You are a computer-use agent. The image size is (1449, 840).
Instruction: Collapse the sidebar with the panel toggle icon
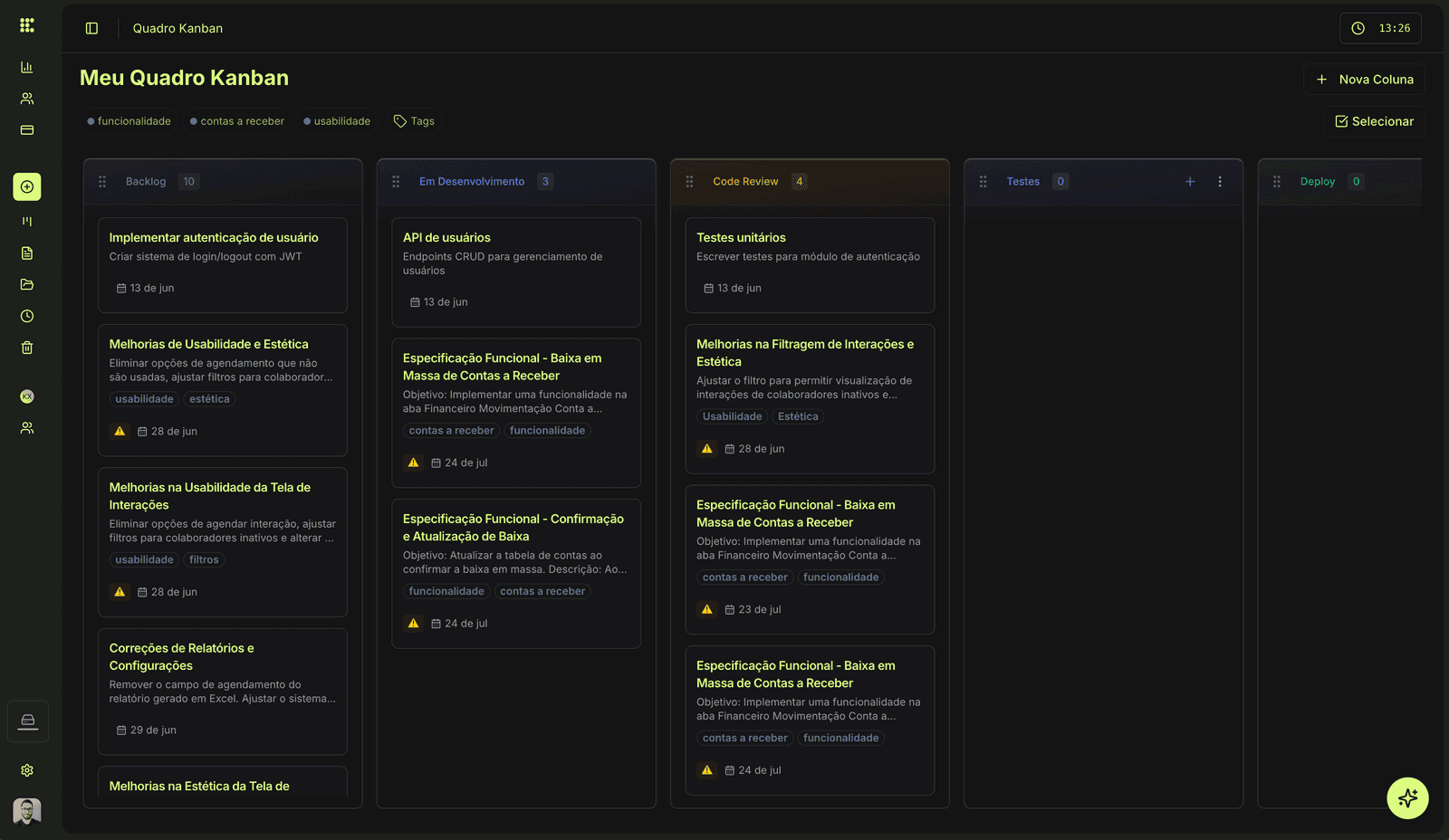tap(91, 28)
